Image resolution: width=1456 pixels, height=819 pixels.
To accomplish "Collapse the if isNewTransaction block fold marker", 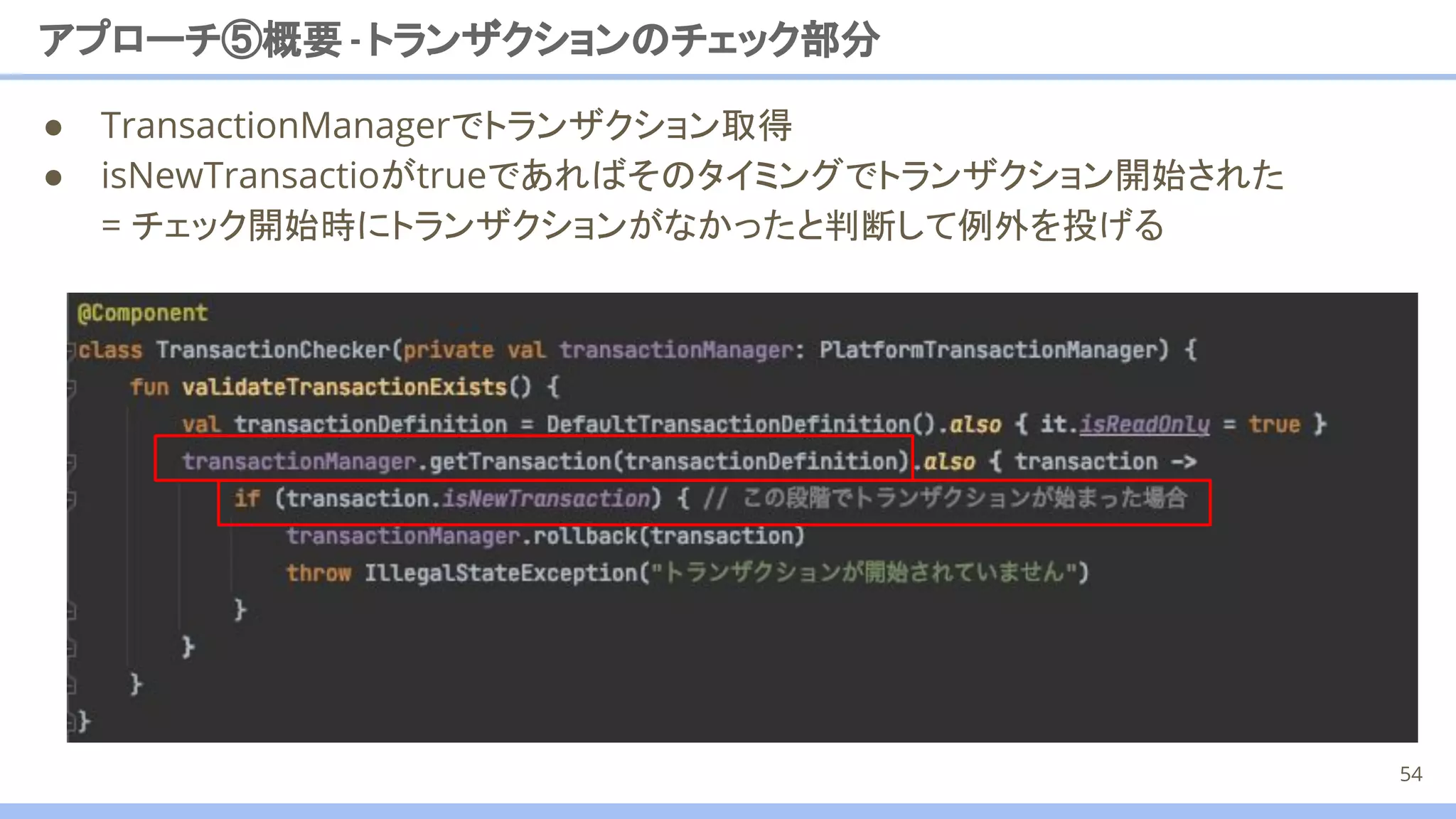I will click(x=72, y=500).
